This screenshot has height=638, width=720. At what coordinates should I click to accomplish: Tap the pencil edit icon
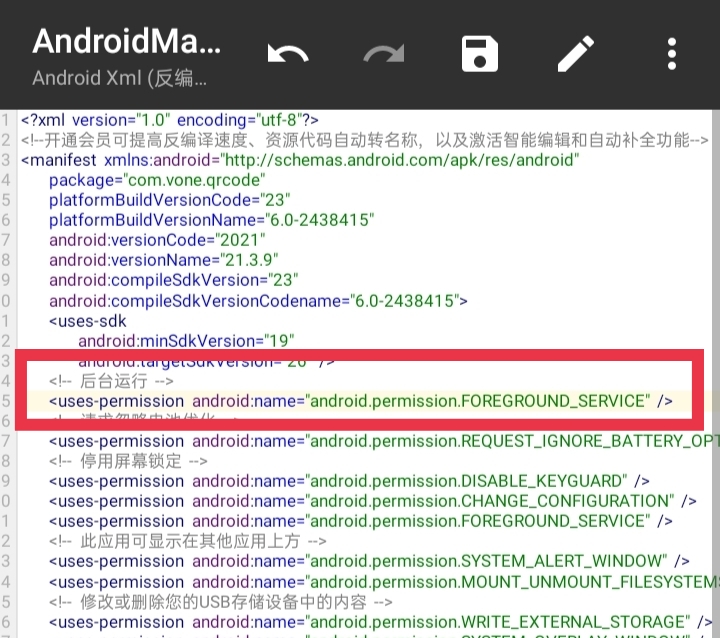[576, 54]
